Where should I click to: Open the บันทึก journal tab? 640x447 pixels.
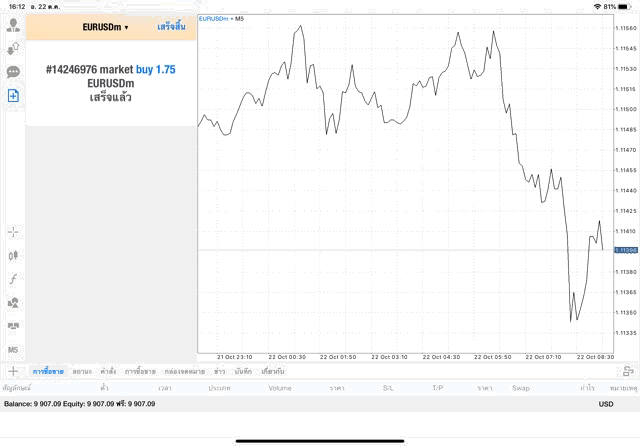pyautogui.click(x=242, y=371)
